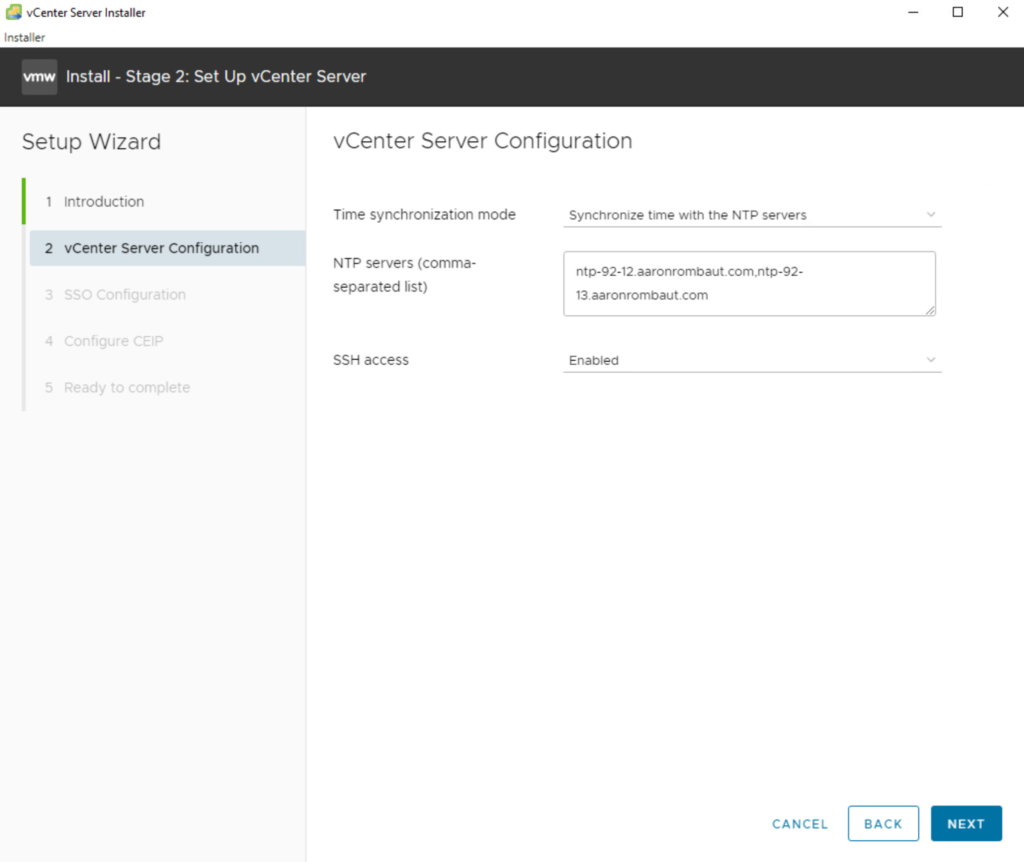The height and width of the screenshot is (862, 1024).
Task: Open the Installer menu
Action: coord(25,38)
